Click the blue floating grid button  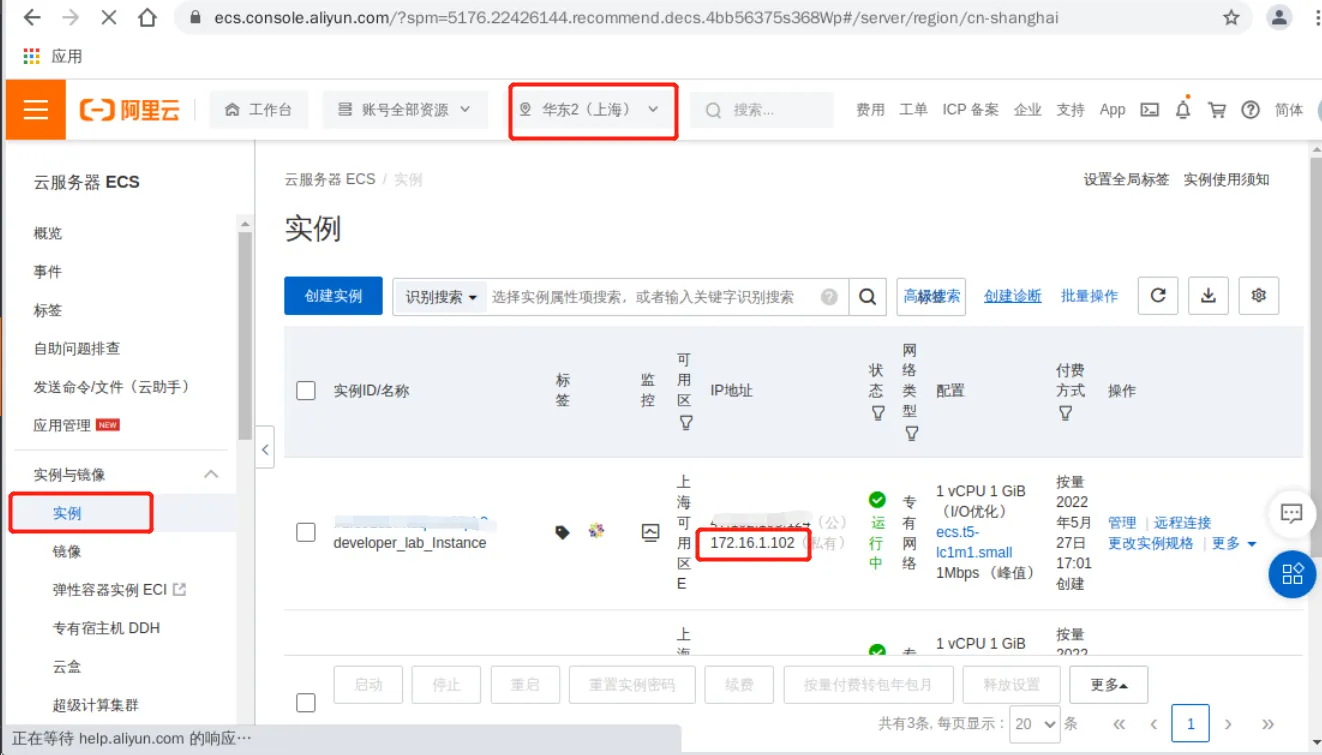(1292, 574)
